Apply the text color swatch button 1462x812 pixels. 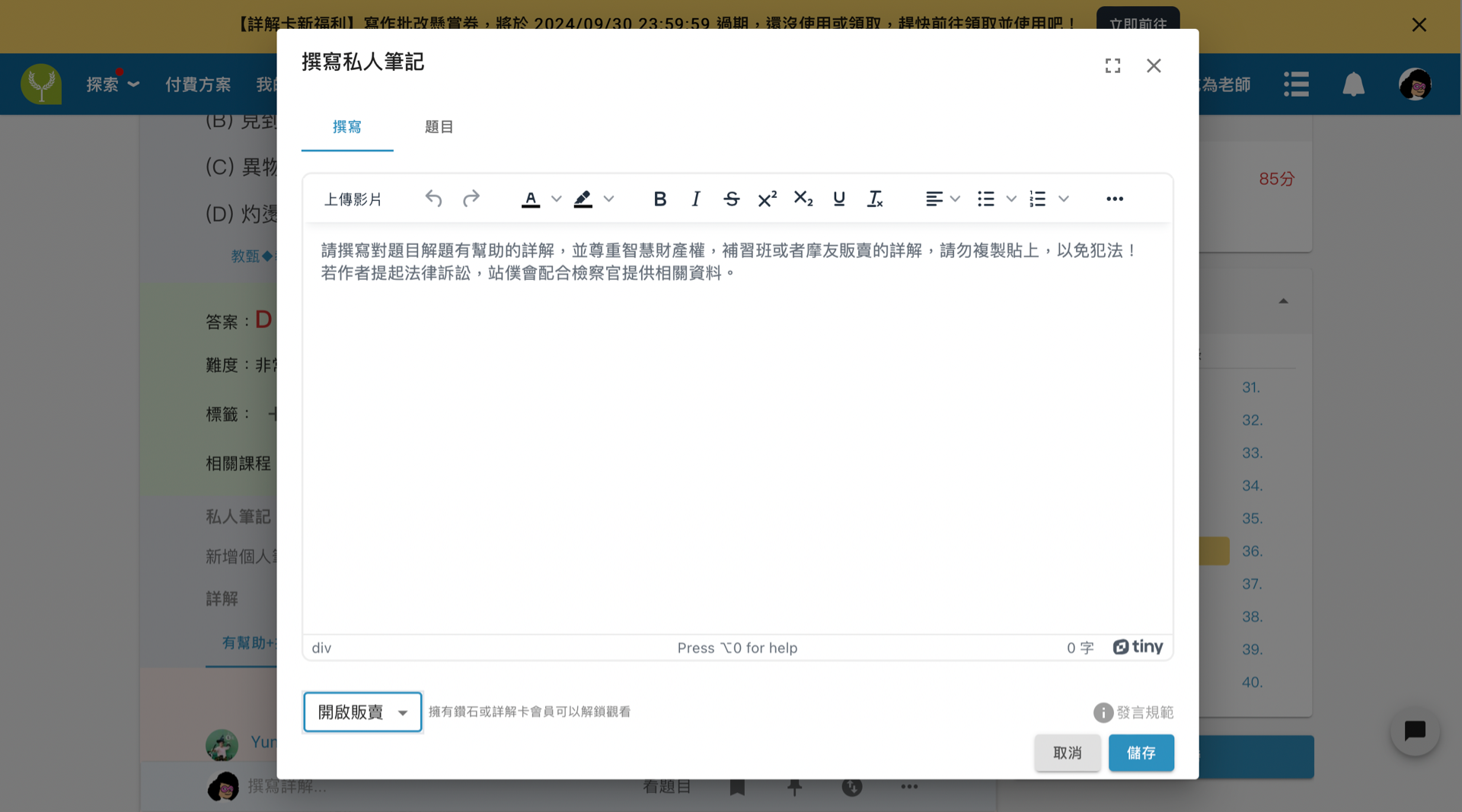pos(531,199)
